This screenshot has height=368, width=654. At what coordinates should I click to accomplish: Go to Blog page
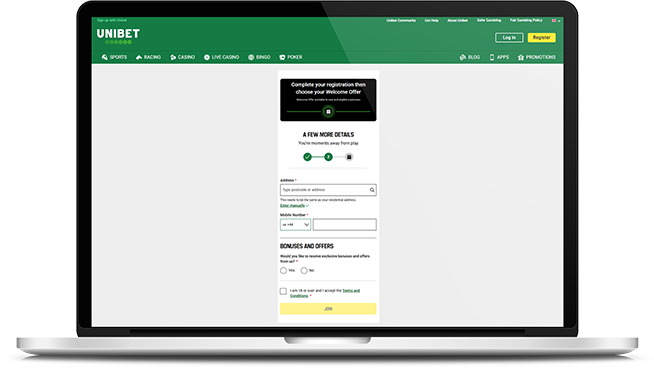(x=470, y=57)
